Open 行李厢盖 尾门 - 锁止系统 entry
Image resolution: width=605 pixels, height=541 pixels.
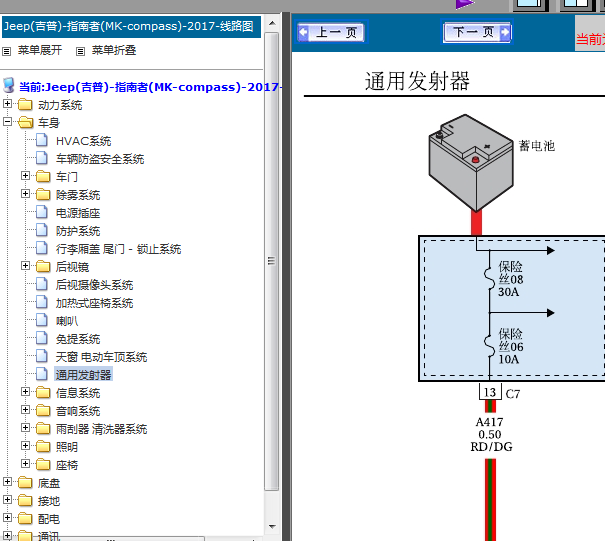(x=118, y=249)
